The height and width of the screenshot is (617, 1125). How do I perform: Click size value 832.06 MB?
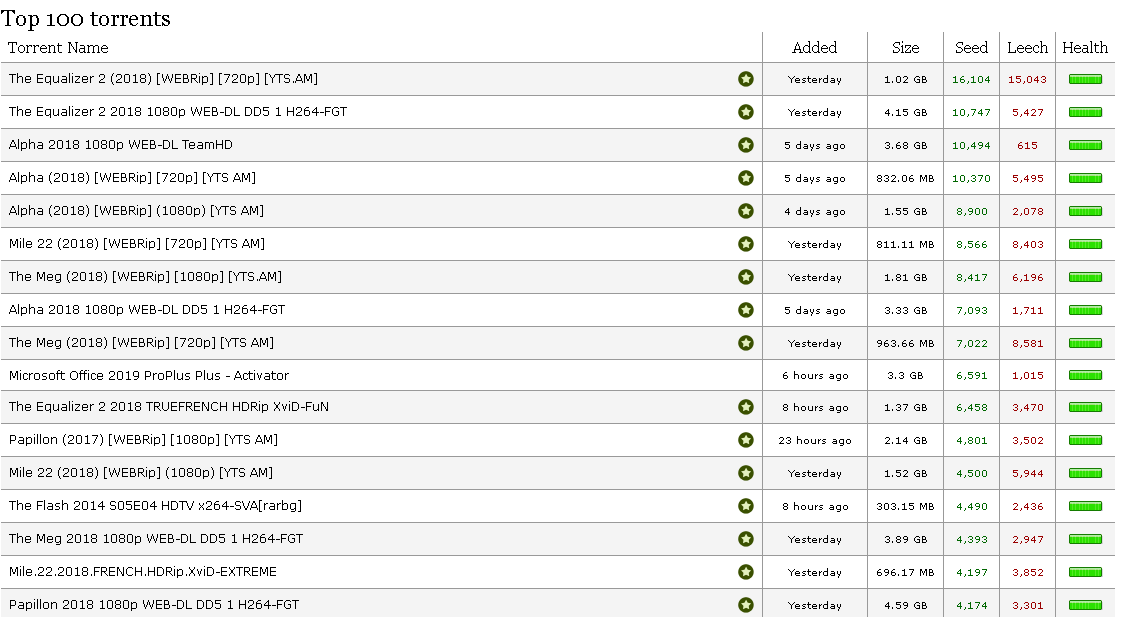(905, 179)
